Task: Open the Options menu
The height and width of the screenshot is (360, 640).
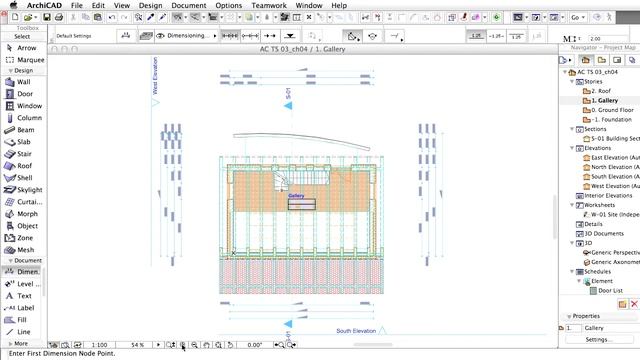Action: point(229,5)
